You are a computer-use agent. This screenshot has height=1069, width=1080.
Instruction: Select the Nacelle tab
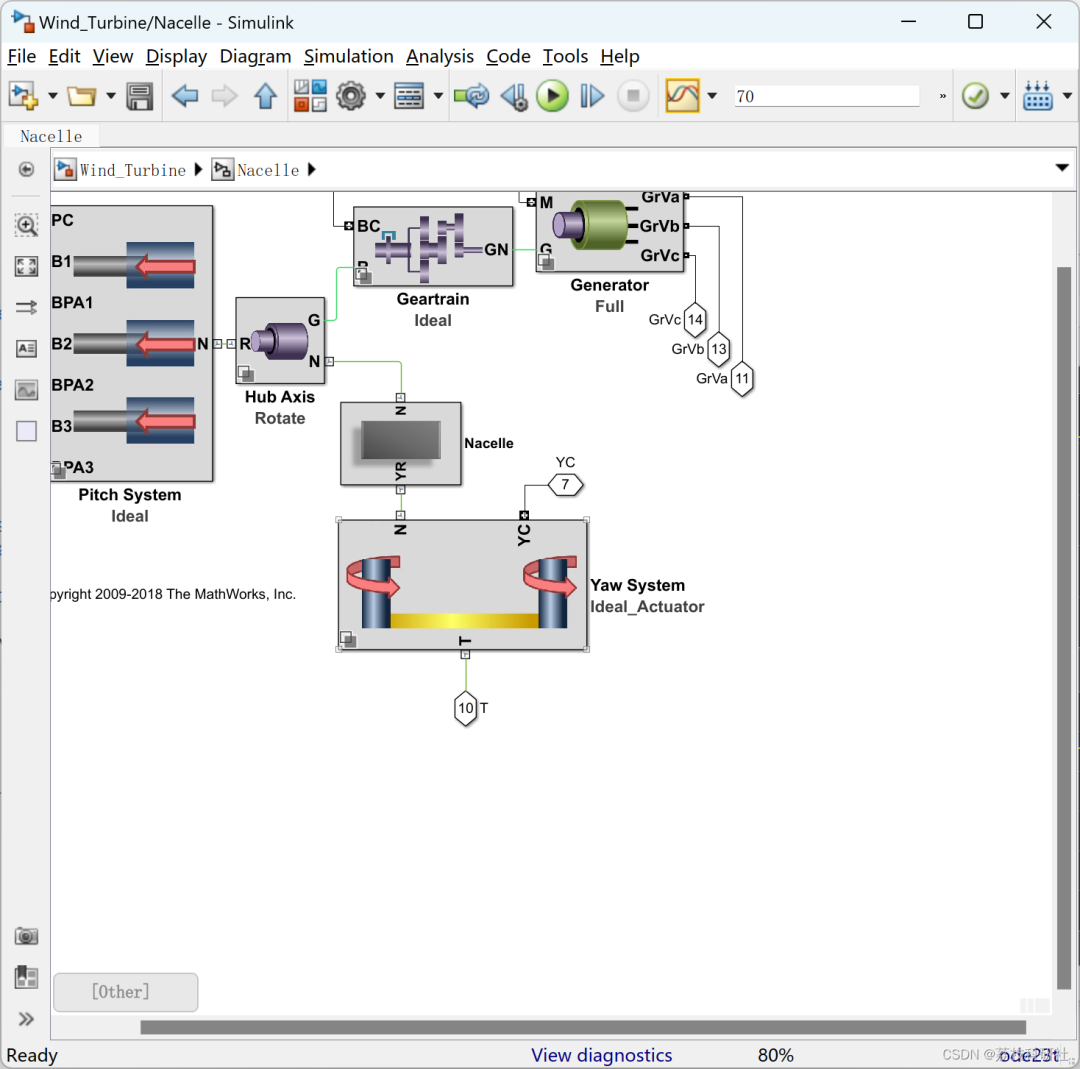click(x=51, y=136)
